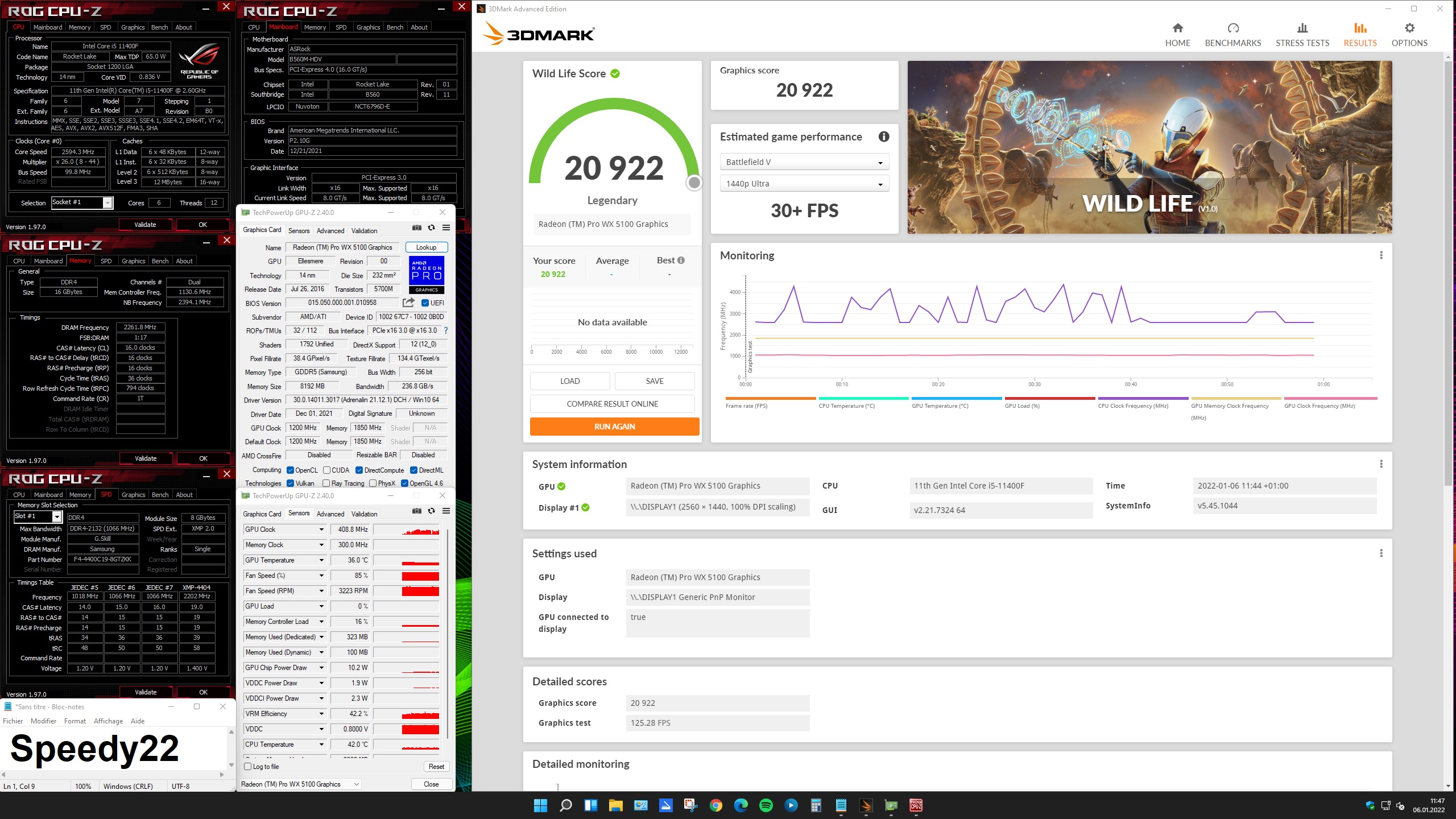Image resolution: width=1456 pixels, height=819 pixels.
Task: Open BENCHMARKS in 3DMark navigation
Action: coord(1232,35)
